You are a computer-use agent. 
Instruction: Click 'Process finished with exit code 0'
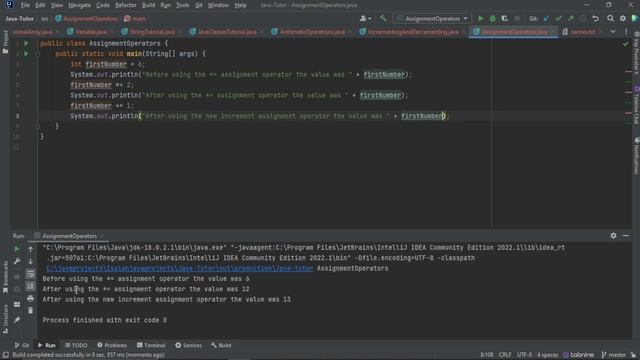pyautogui.click(x=104, y=320)
